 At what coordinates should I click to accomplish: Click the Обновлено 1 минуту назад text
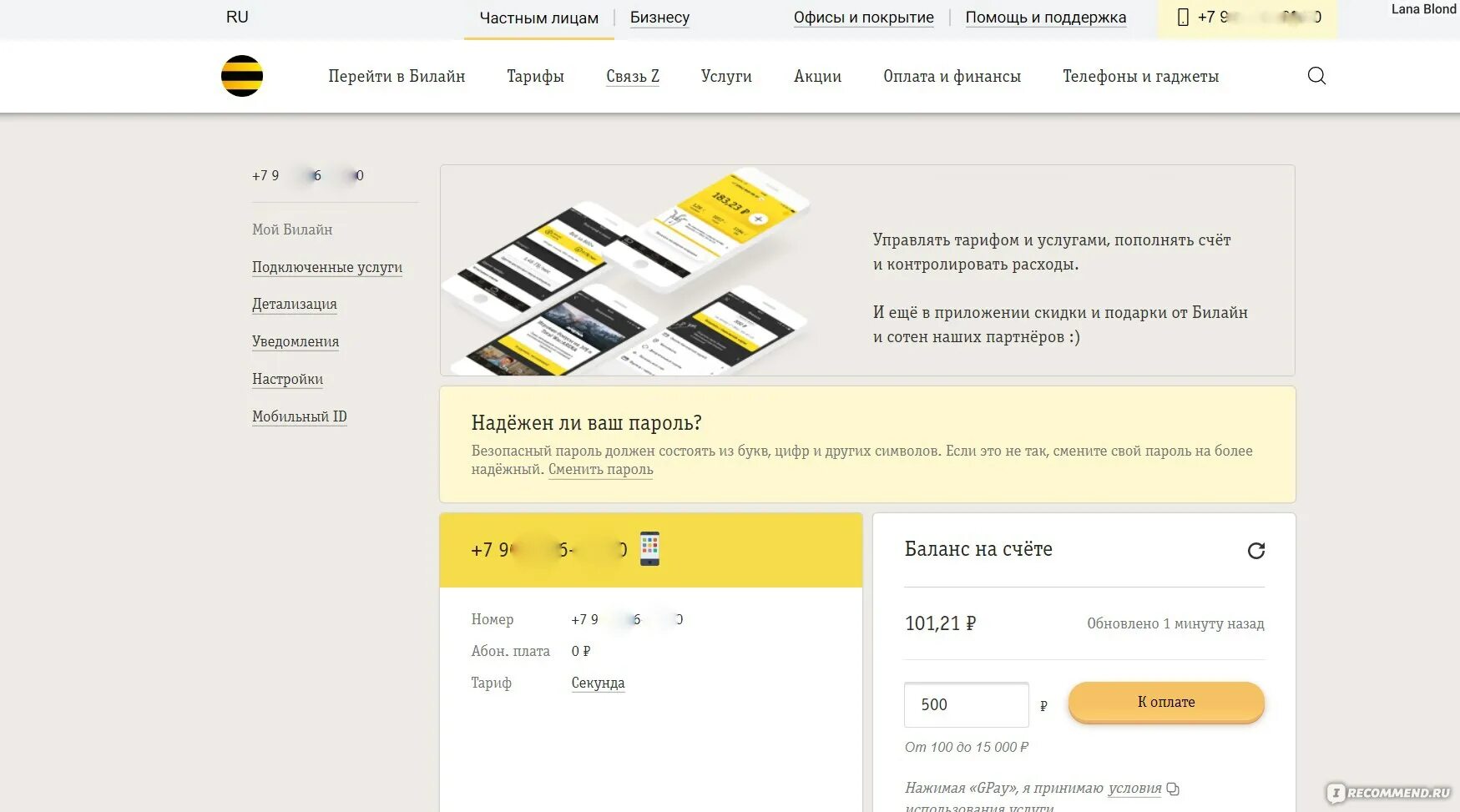[1175, 623]
